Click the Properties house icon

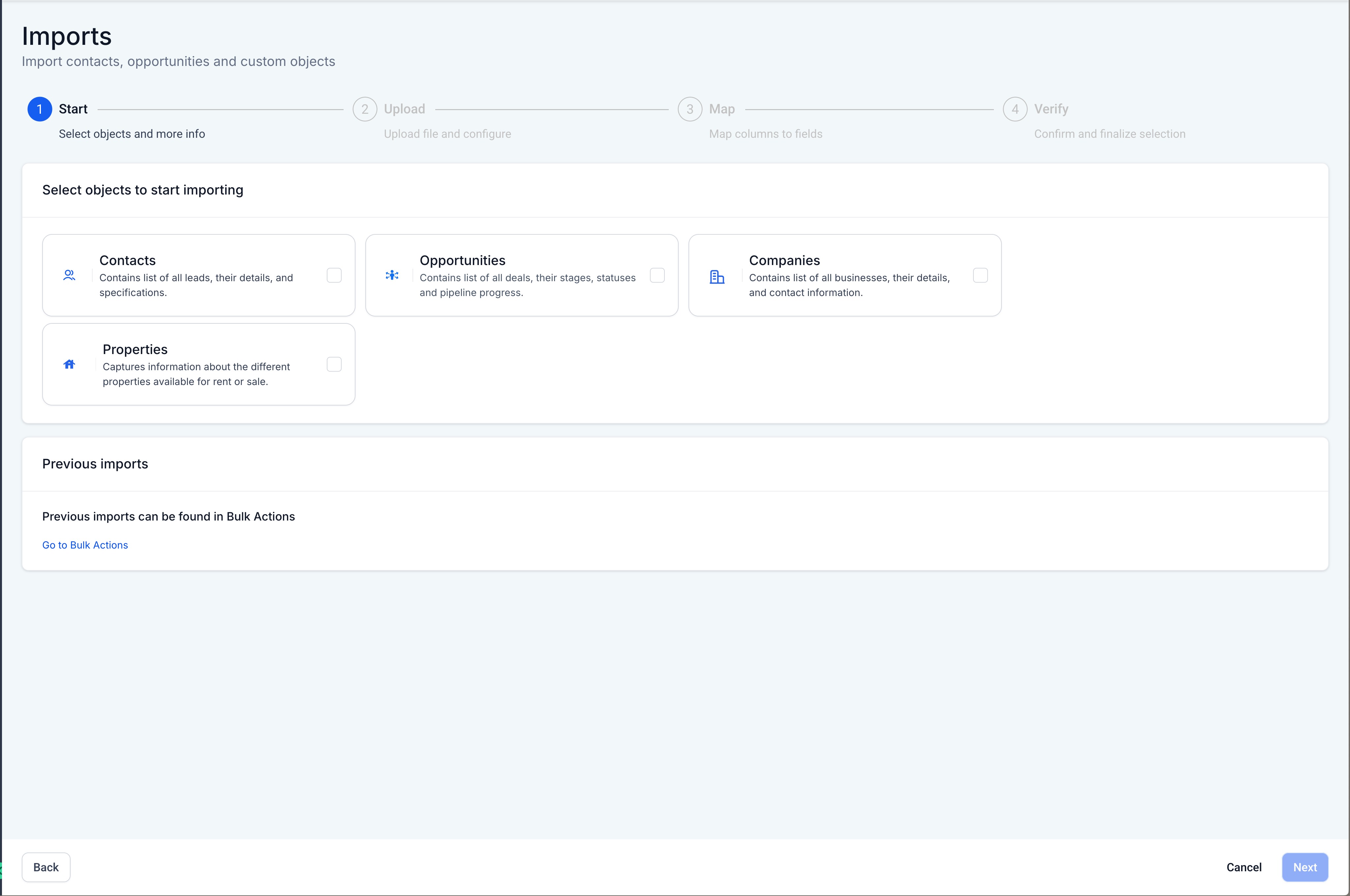pyautogui.click(x=69, y=365)
